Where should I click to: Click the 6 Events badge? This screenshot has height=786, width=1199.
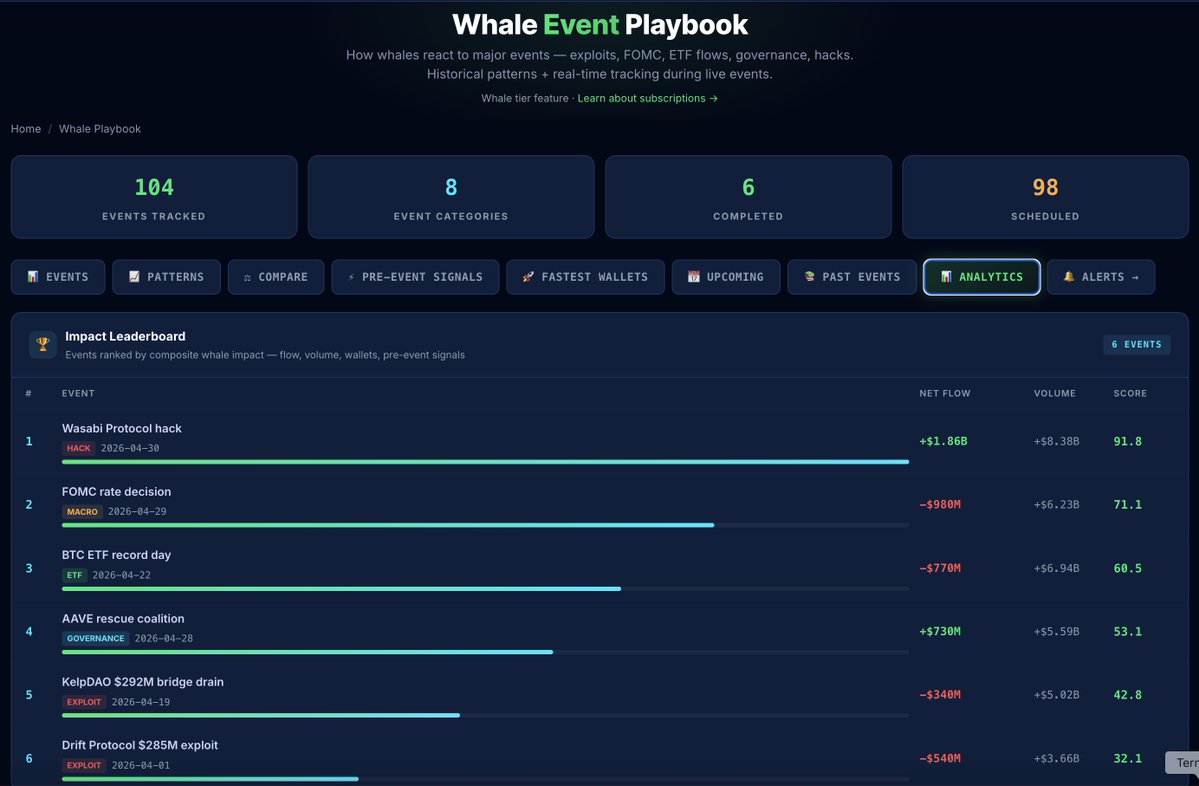pyautogui.click(x=1136, y=344)
